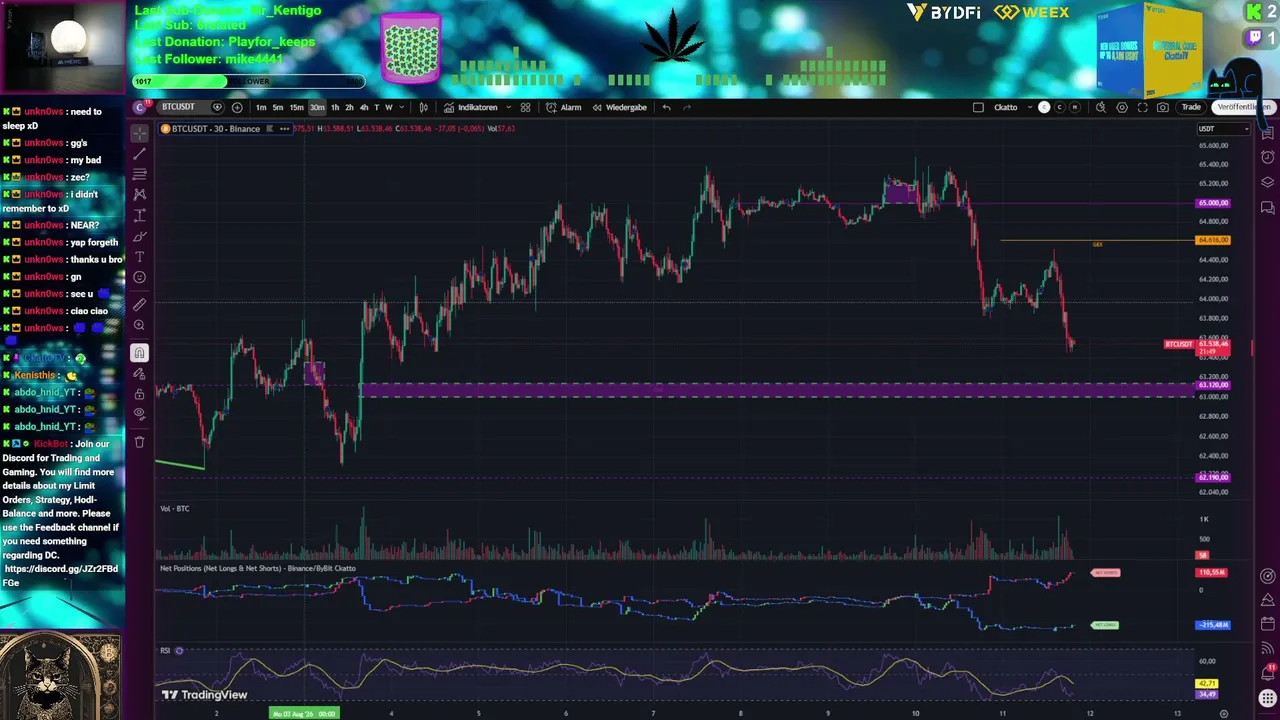Click the Vol BTC indicator label
Image resolution: width=1280 pixels, height=720 pixels.
click(x=175, y=509)
